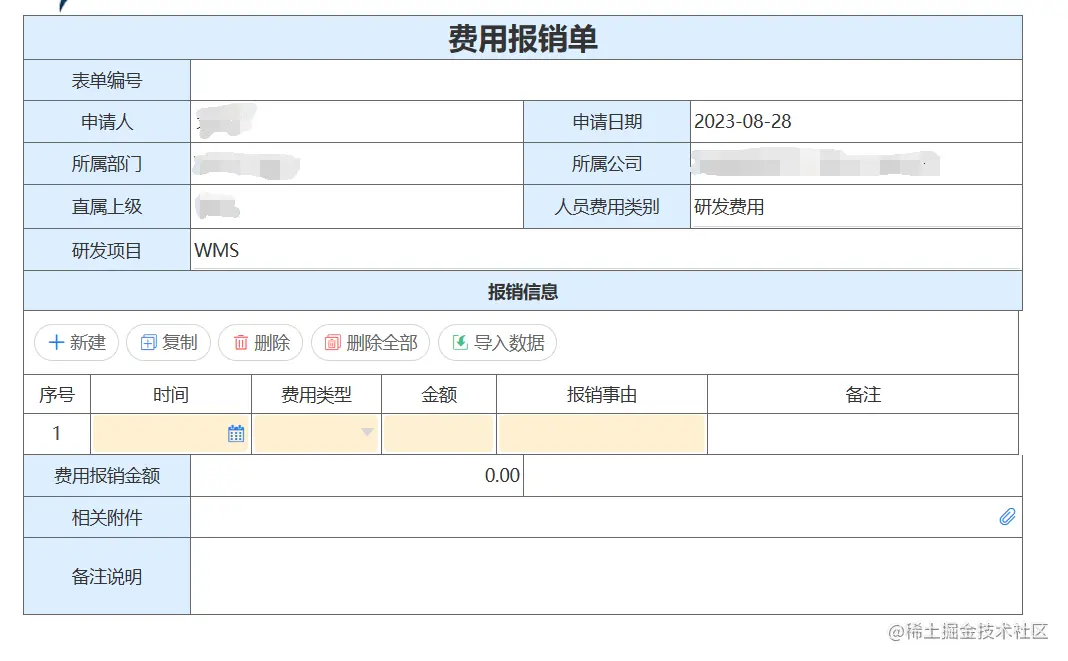This screenshot has height=661, width=1068.
Task: Click the 直属上级 label
Action: click(107, 206)
